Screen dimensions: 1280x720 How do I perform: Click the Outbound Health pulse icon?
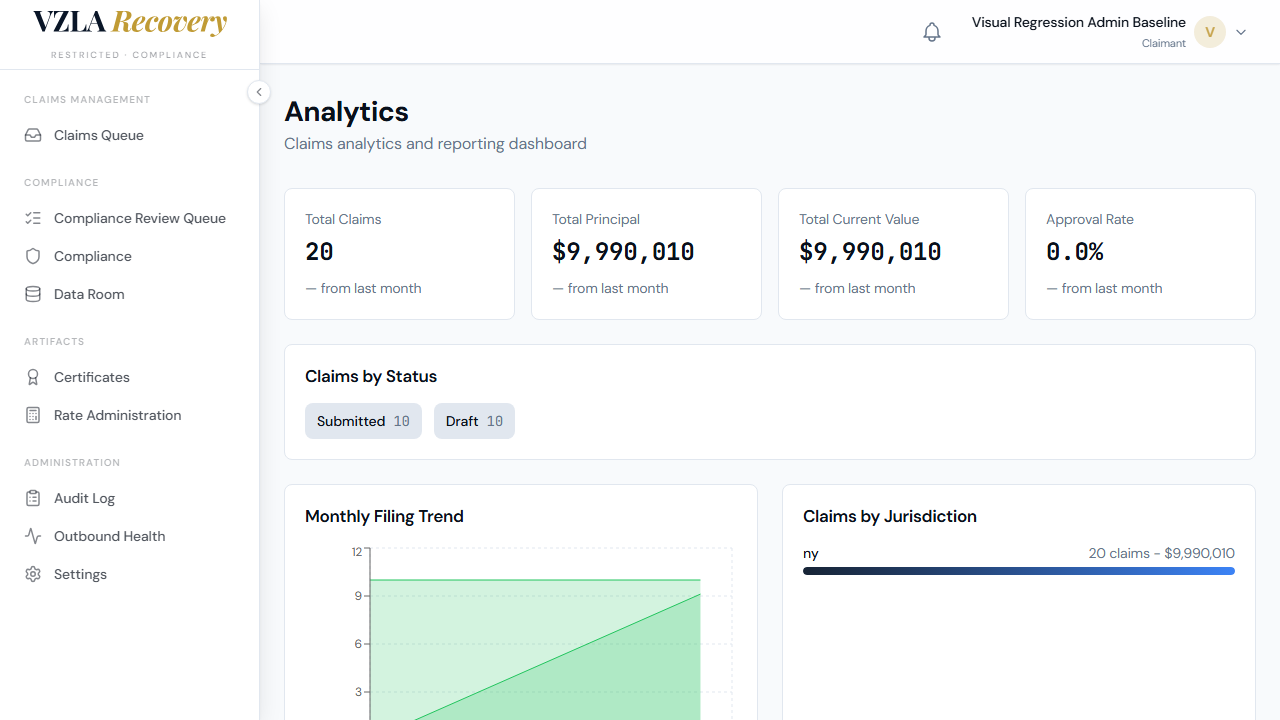pos(33,536)
